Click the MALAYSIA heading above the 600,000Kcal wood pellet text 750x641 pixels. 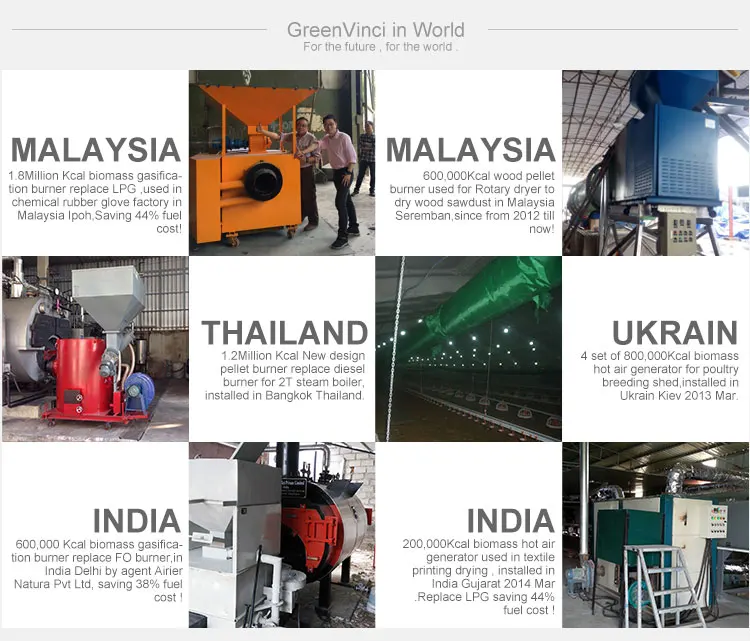click(471, 150)
